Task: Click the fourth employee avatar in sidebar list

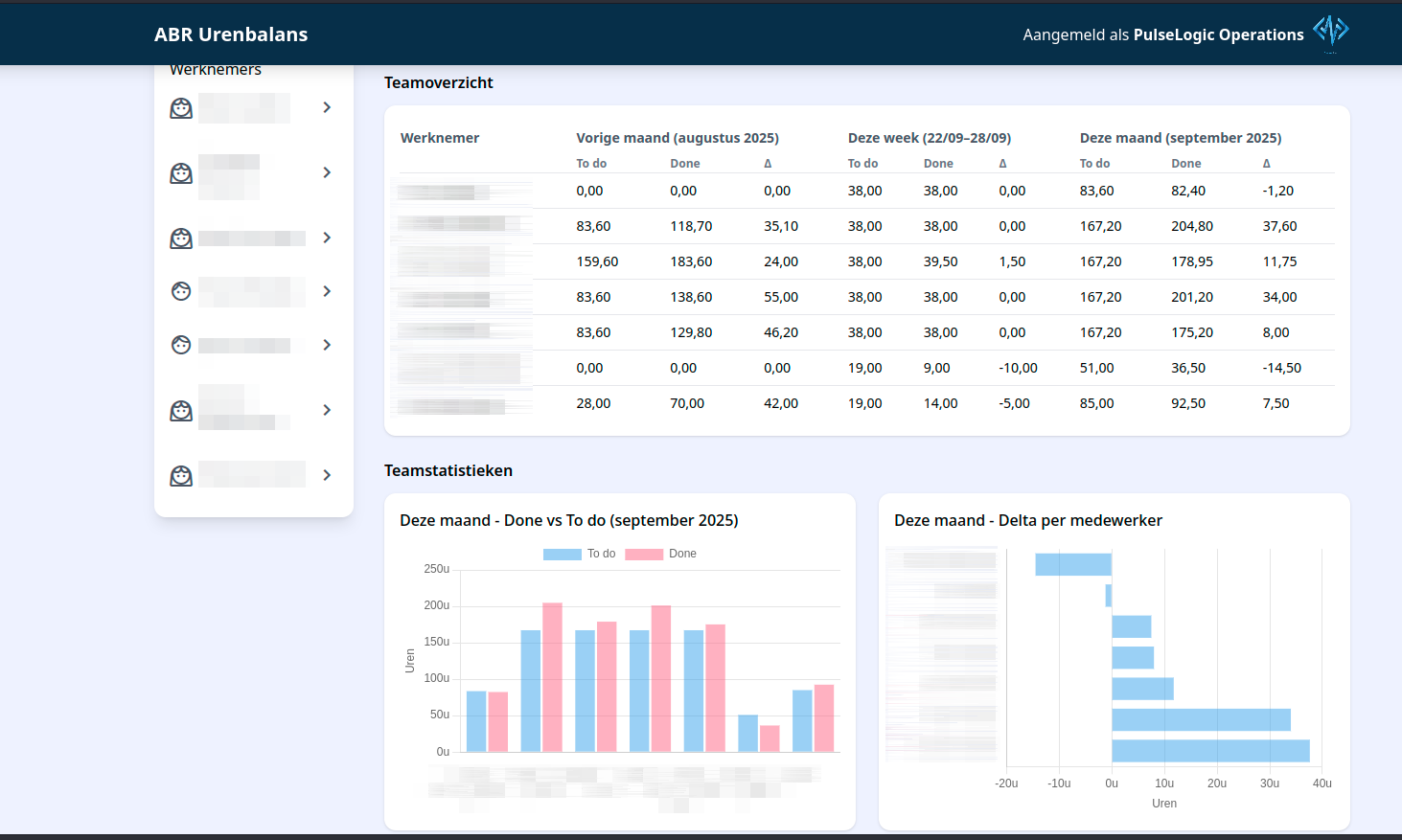Action: pos(181,291)
